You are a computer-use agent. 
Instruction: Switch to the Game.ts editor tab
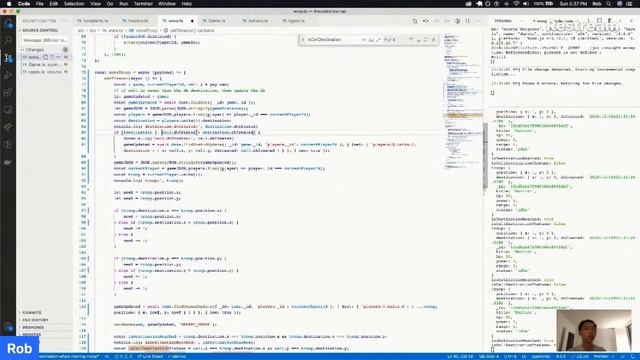[x=214, y=20]
